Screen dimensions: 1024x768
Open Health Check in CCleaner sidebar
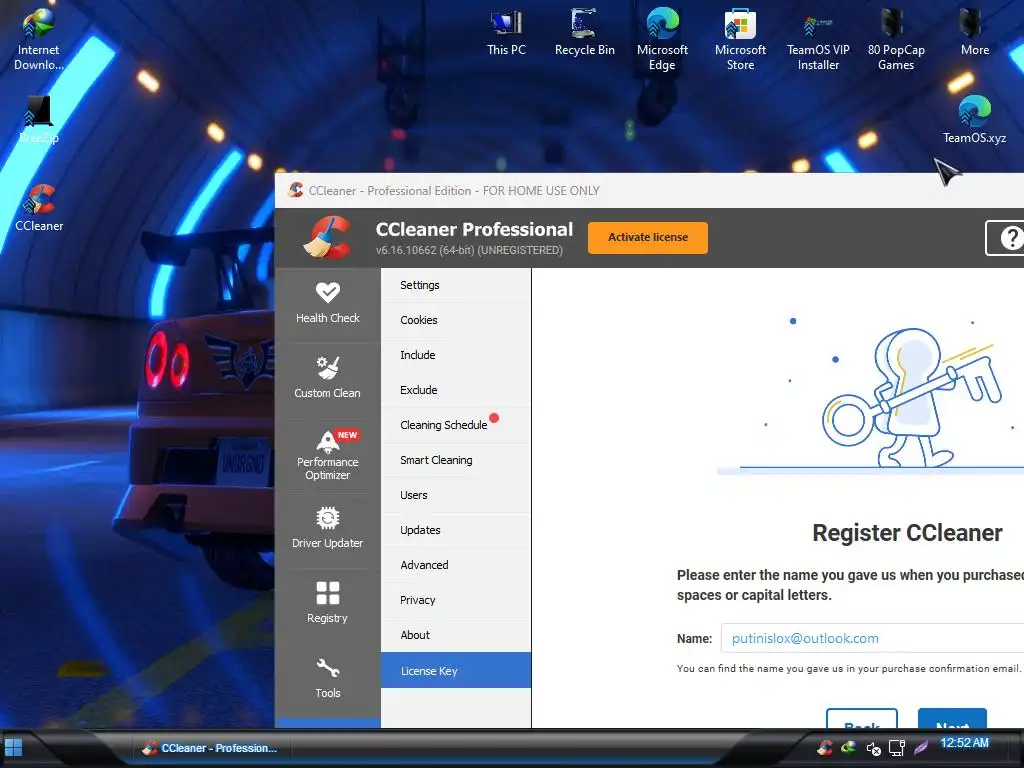[327, 304]
